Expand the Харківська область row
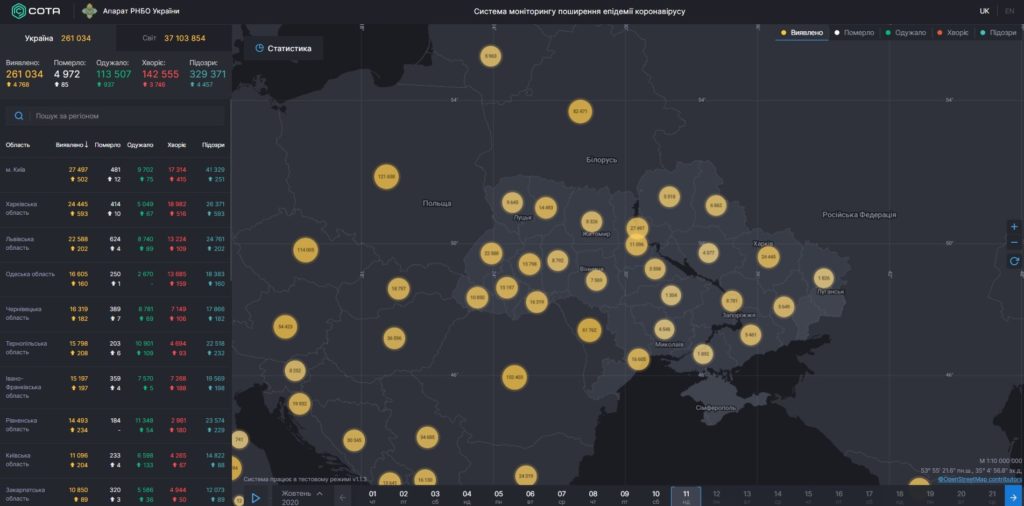 pos(116,208)
